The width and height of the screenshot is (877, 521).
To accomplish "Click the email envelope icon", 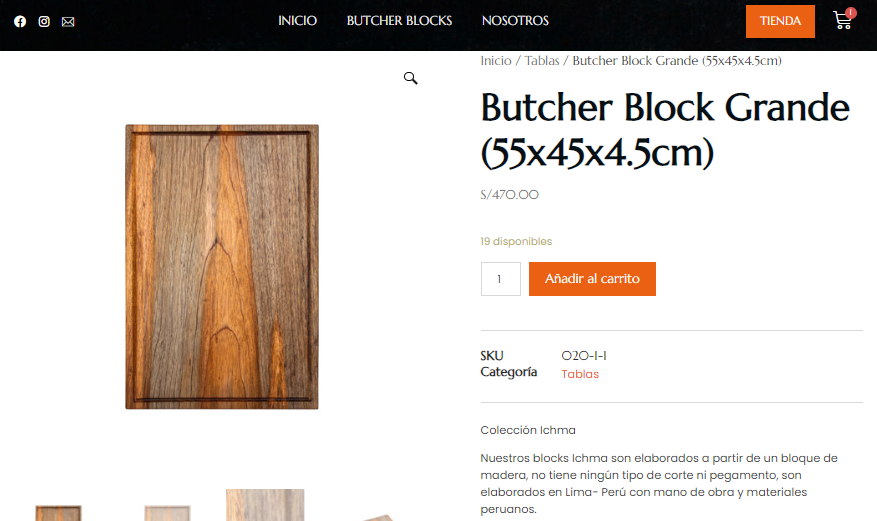I will [68, 22].
